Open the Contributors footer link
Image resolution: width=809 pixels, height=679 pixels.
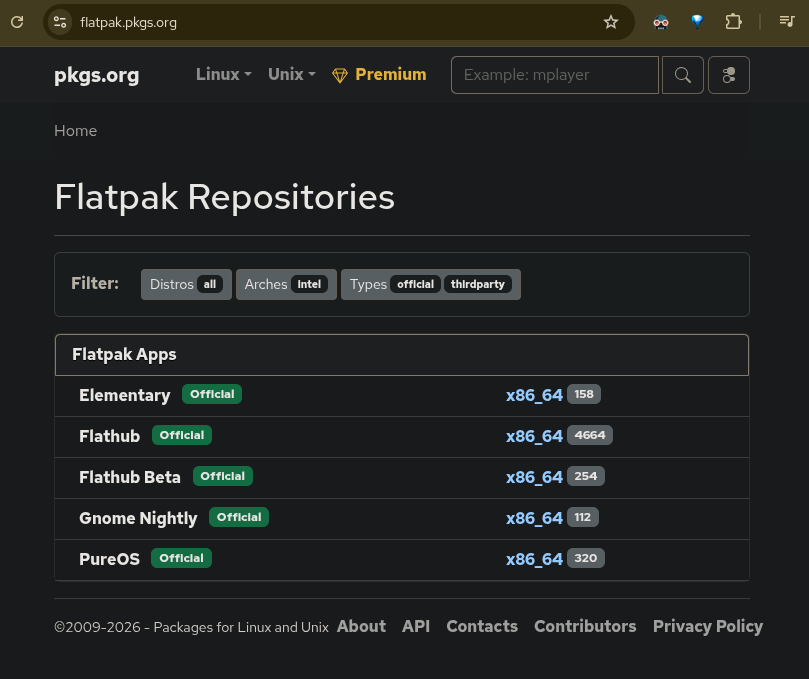[x=585, y=626]
